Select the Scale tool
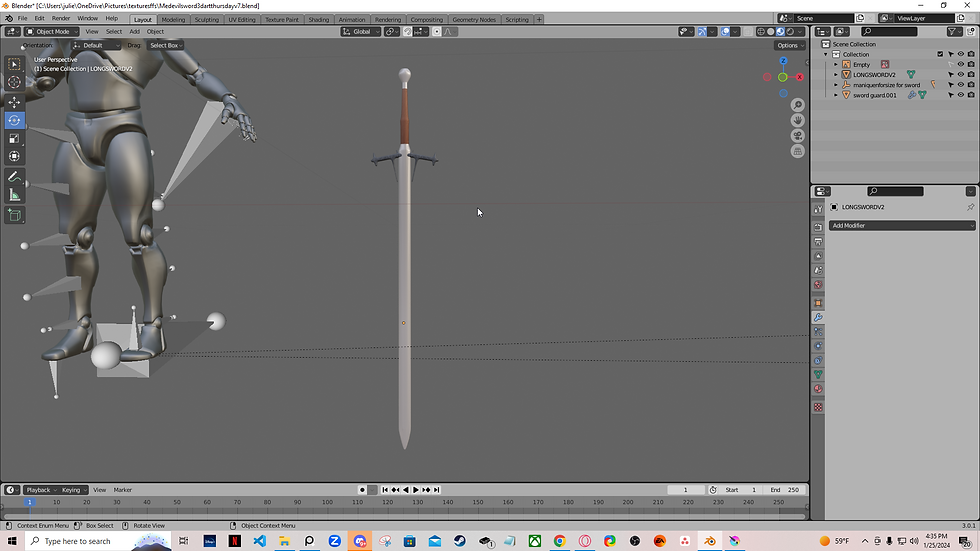980x551 pixels. point(14,138)
